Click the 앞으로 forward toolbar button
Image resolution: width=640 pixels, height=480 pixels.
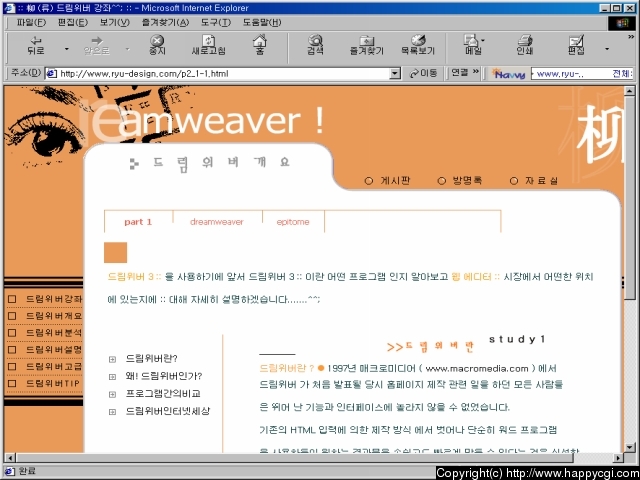point(97,46)
